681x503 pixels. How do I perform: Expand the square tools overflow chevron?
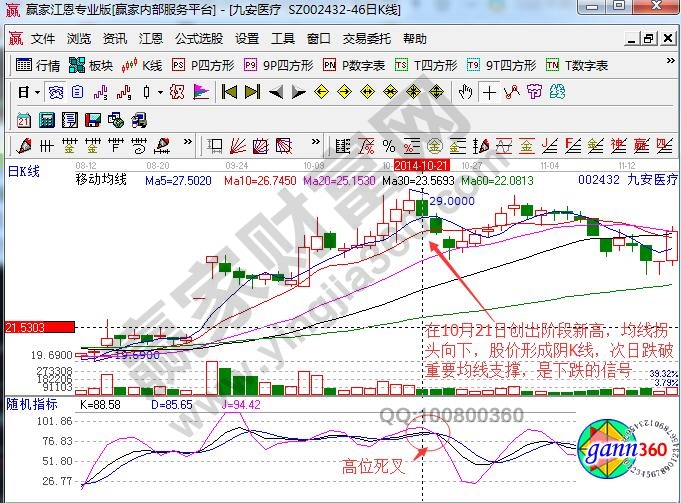[x=316, y=142]
